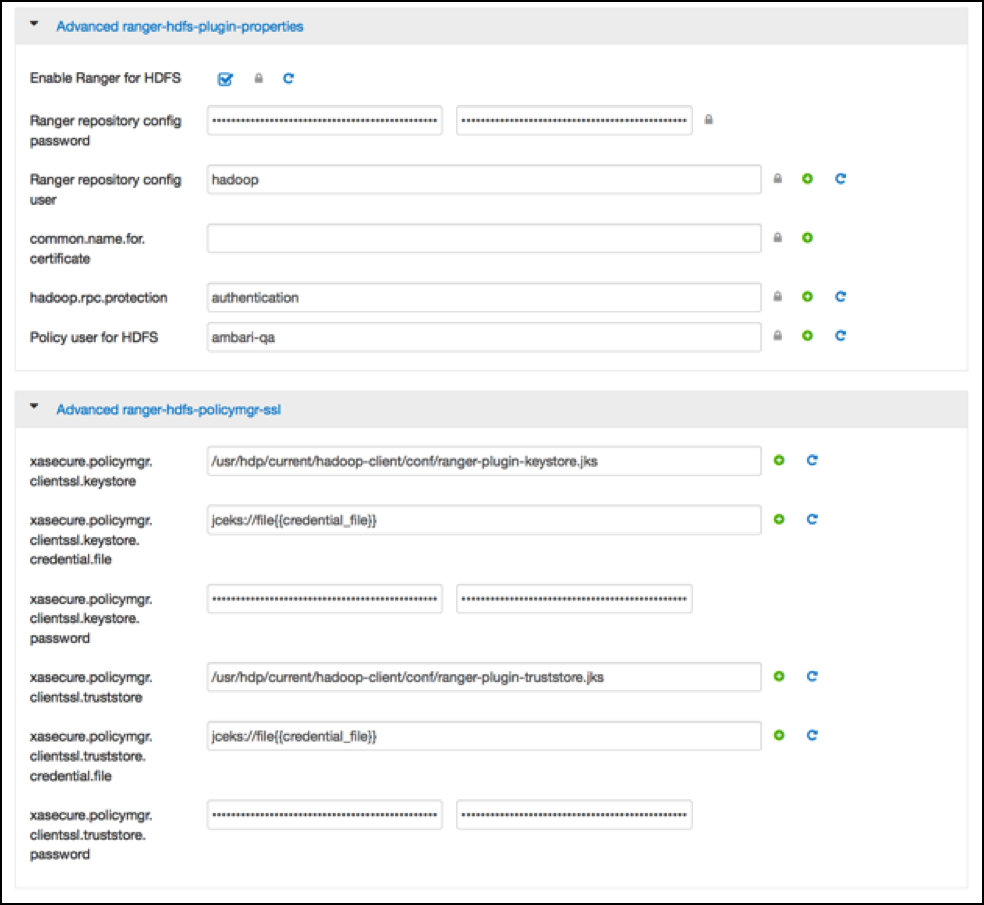Image resolution: width=984 pixels, height=905 pixels.
Task: Collapse Advanced ranger-hdfs-policymgr-ssl section arrow
Action: pyautogui.click(x=34, y=408)
